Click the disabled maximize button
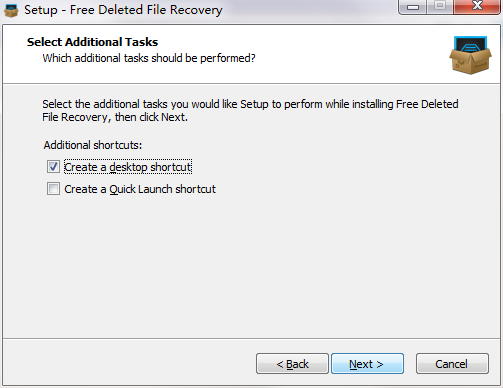 (x=440, y=7)
